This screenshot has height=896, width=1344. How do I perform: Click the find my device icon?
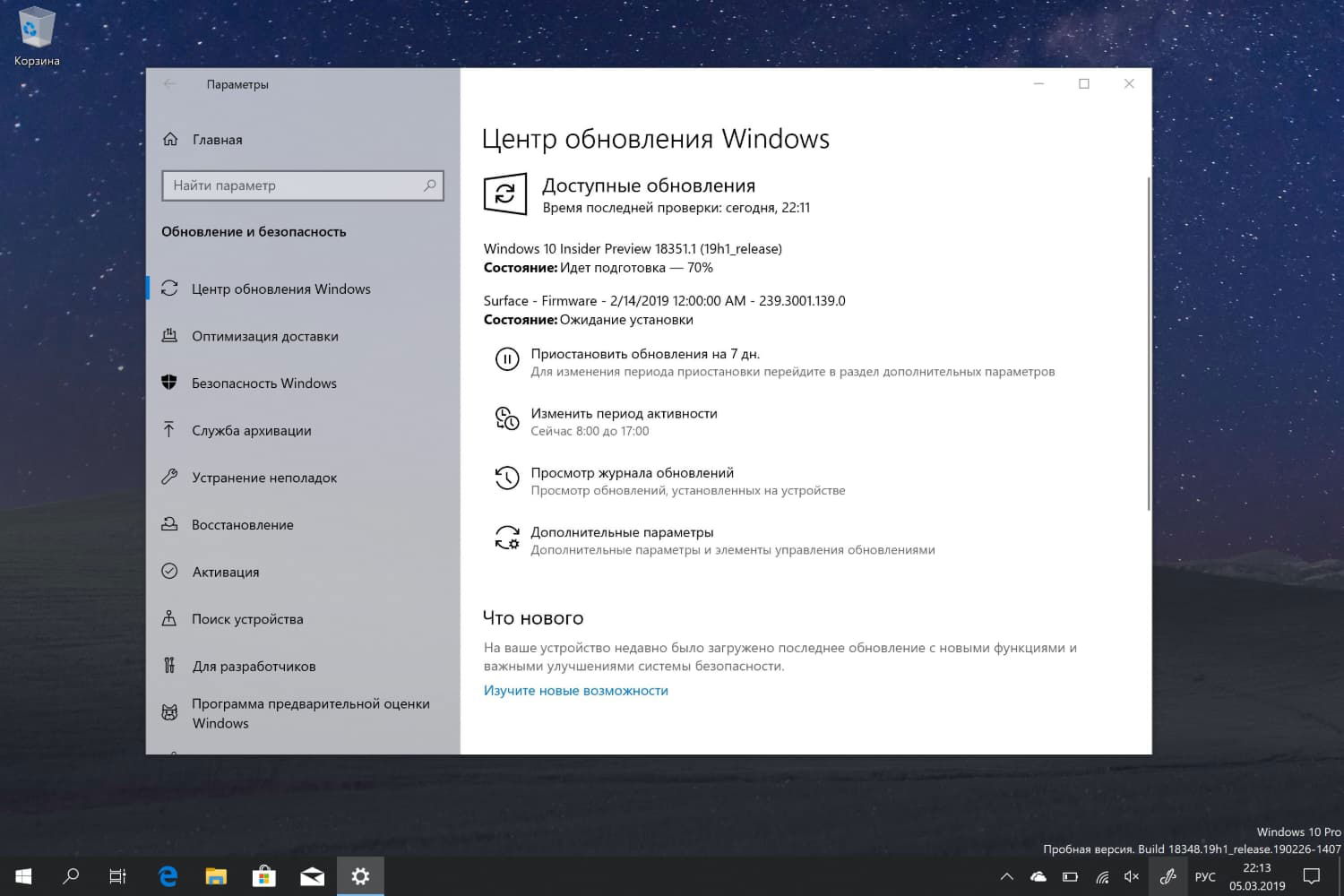(x=170, y=618)
